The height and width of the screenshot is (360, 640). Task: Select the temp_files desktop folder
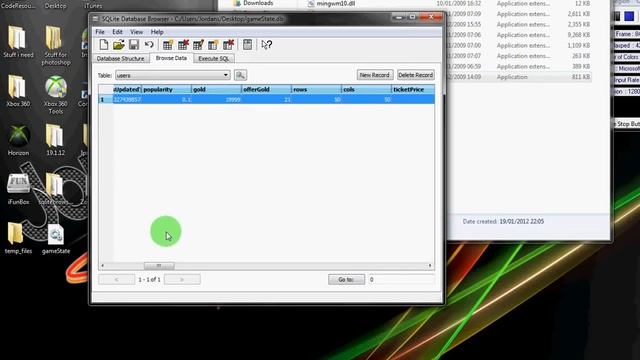coord(18,239)
